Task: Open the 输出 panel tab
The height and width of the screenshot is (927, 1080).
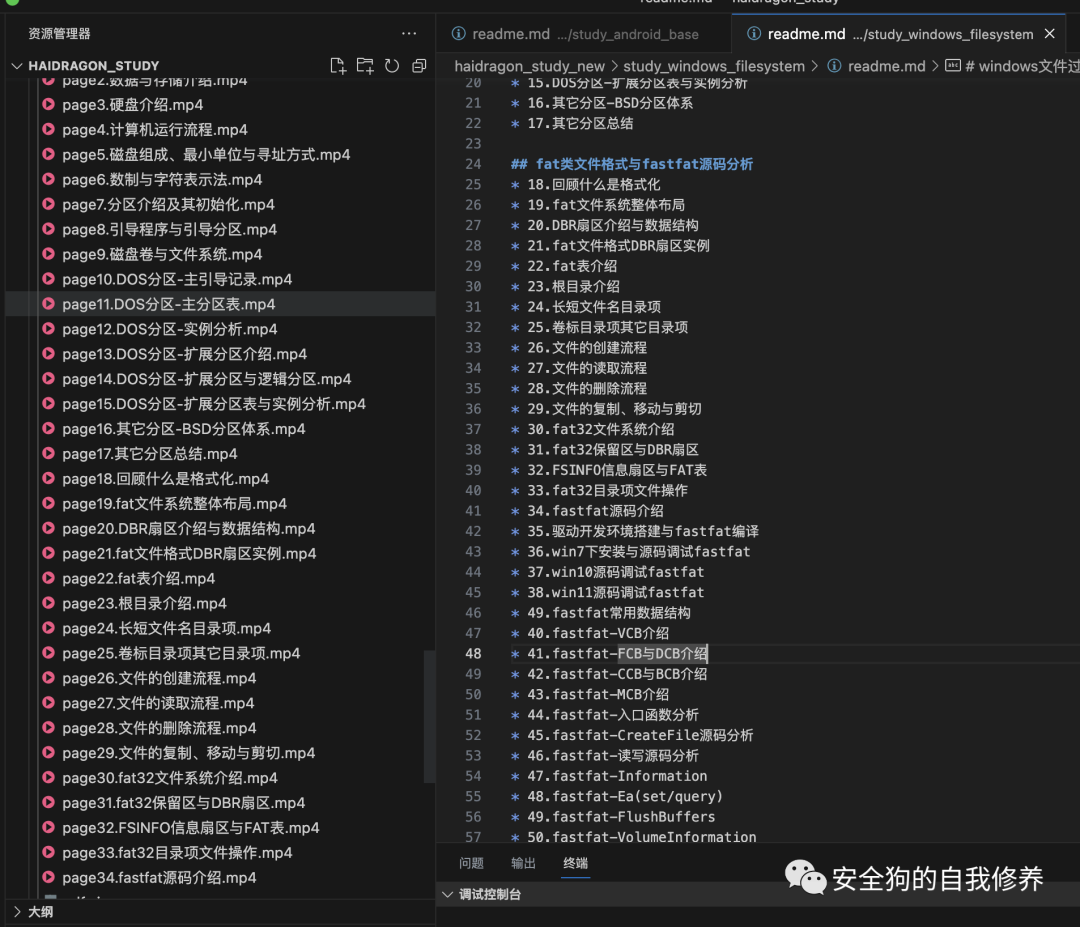Action: point(523,863)
